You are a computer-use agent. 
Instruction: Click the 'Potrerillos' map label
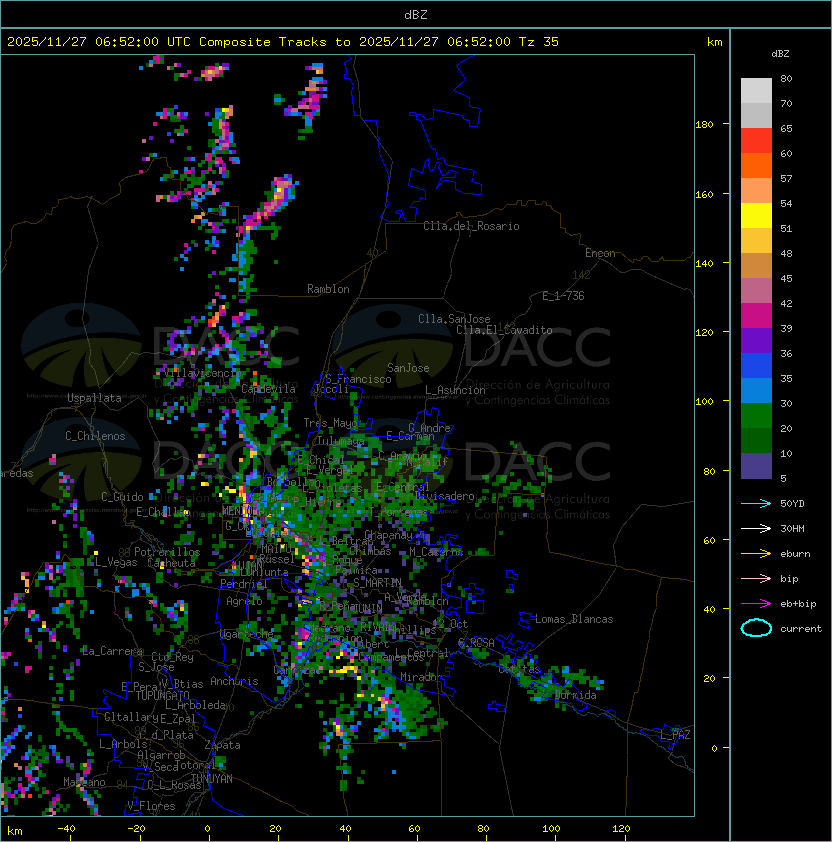pos(167,552)
